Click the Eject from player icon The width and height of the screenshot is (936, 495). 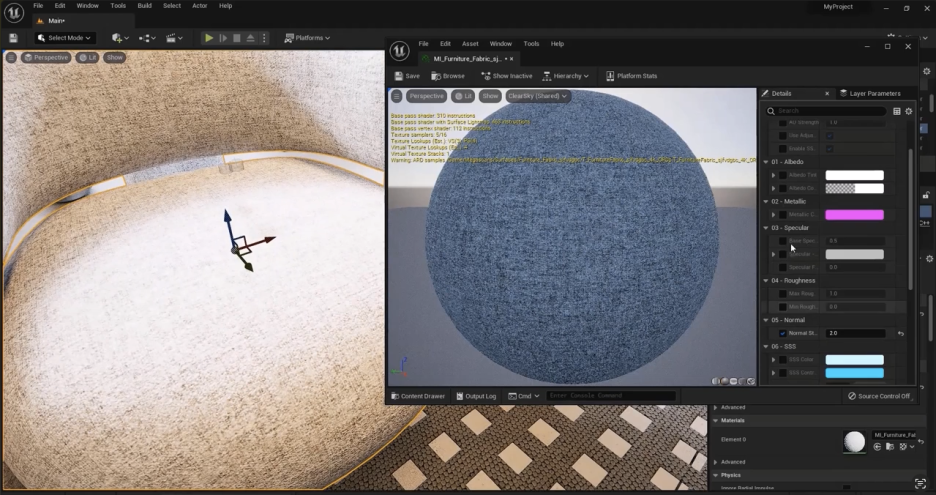(251, 38)
